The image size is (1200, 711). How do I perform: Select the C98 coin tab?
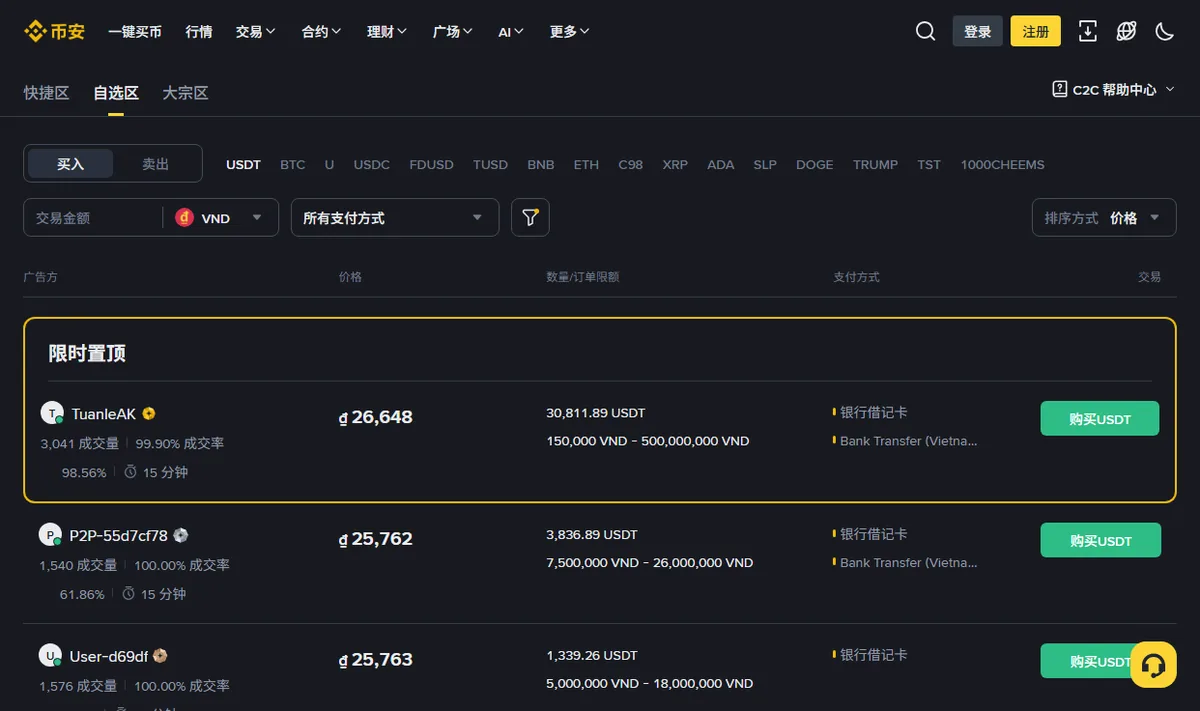click(x=631, y=164)
